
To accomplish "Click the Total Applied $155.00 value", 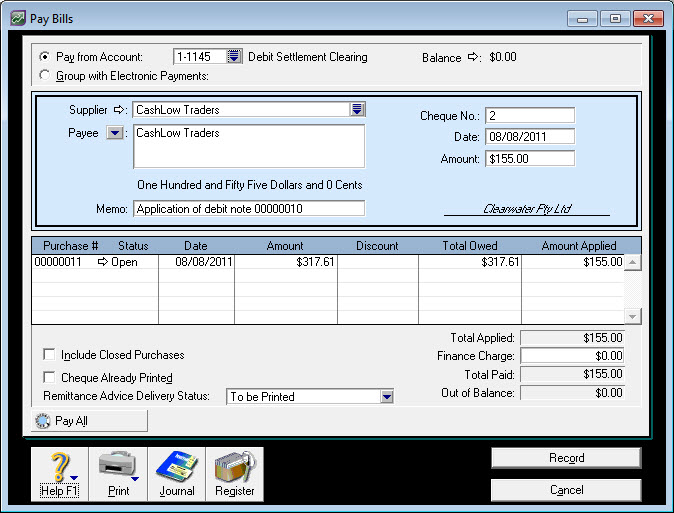I will tap(572, 338).
